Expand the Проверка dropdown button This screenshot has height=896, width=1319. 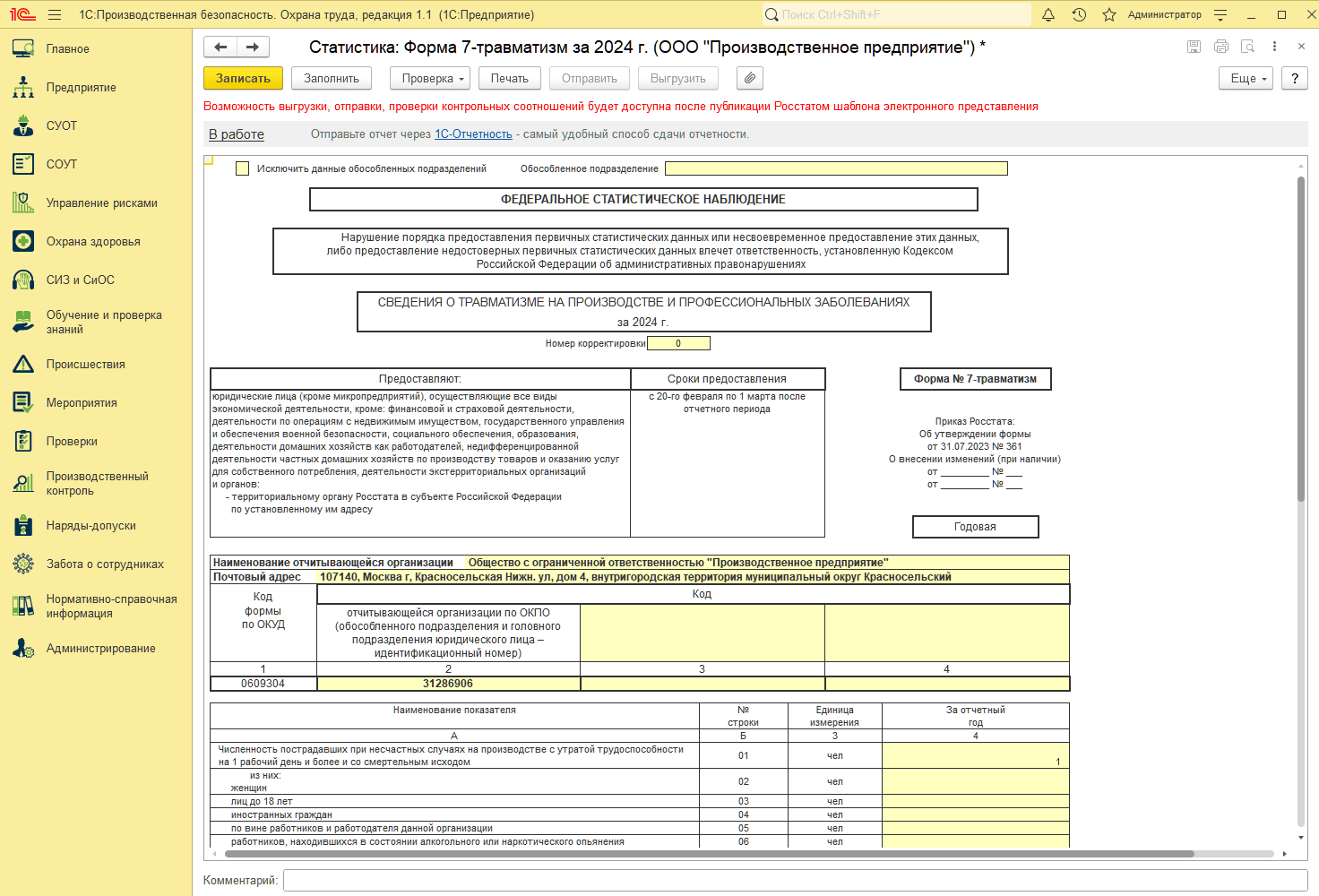point(430,79)
